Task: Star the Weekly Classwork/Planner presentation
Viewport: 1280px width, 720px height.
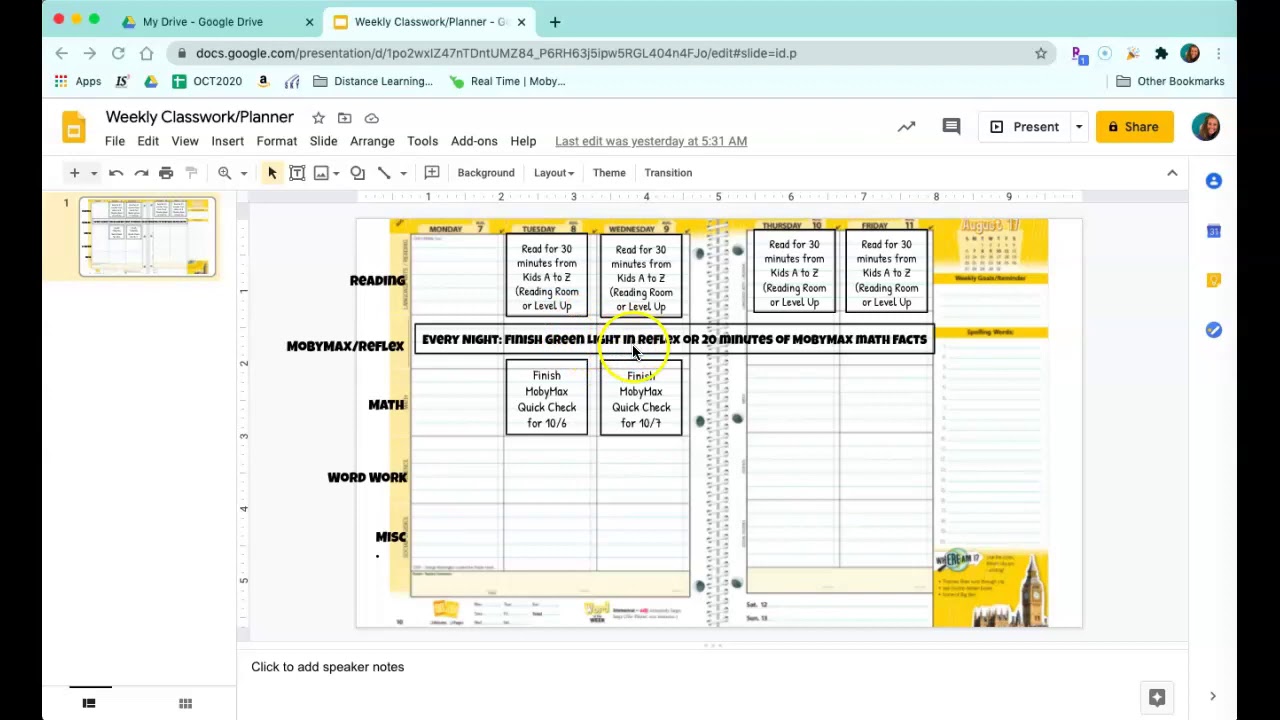Action: click(318, 118)
